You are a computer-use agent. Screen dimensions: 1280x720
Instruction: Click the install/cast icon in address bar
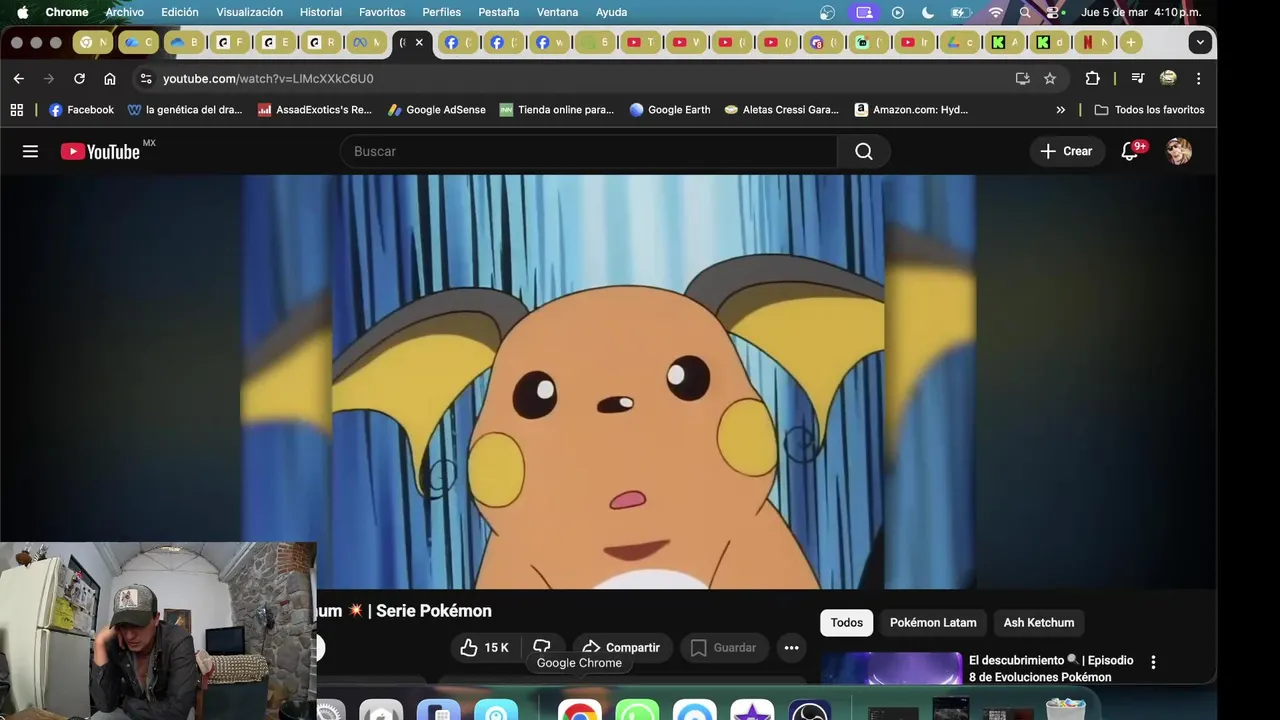[1022, 78]
